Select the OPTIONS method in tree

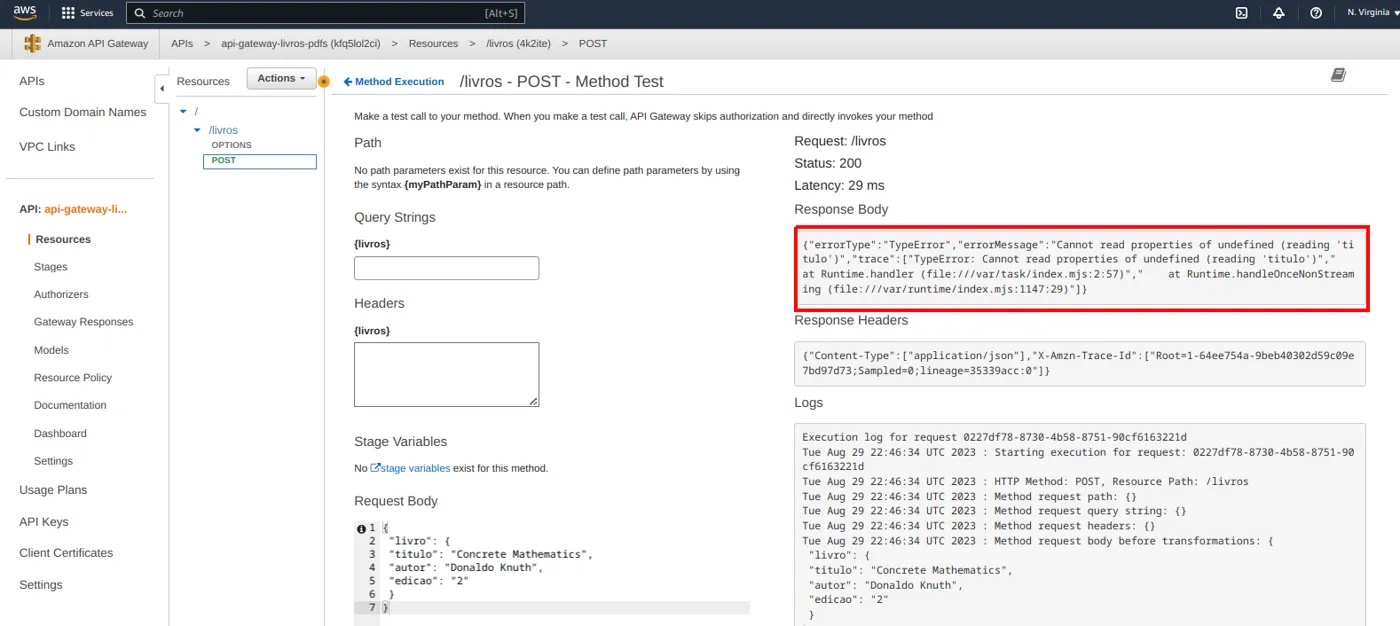click(x=232, y=145)
